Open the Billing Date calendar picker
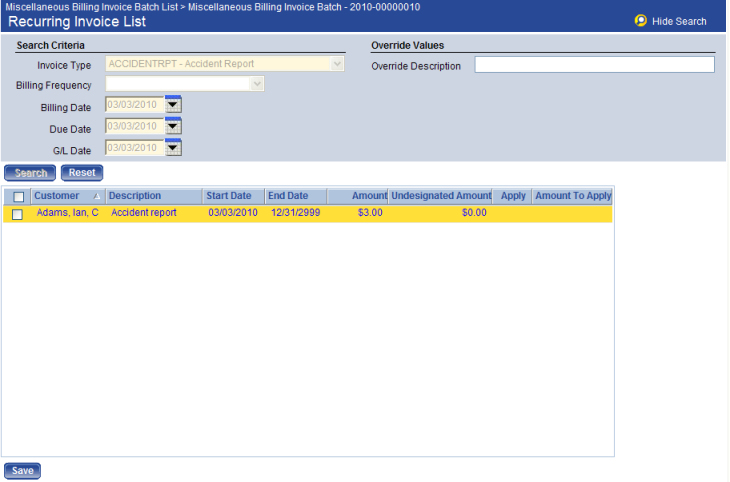Viewport: 730px width, 482px height. (173, 105)
